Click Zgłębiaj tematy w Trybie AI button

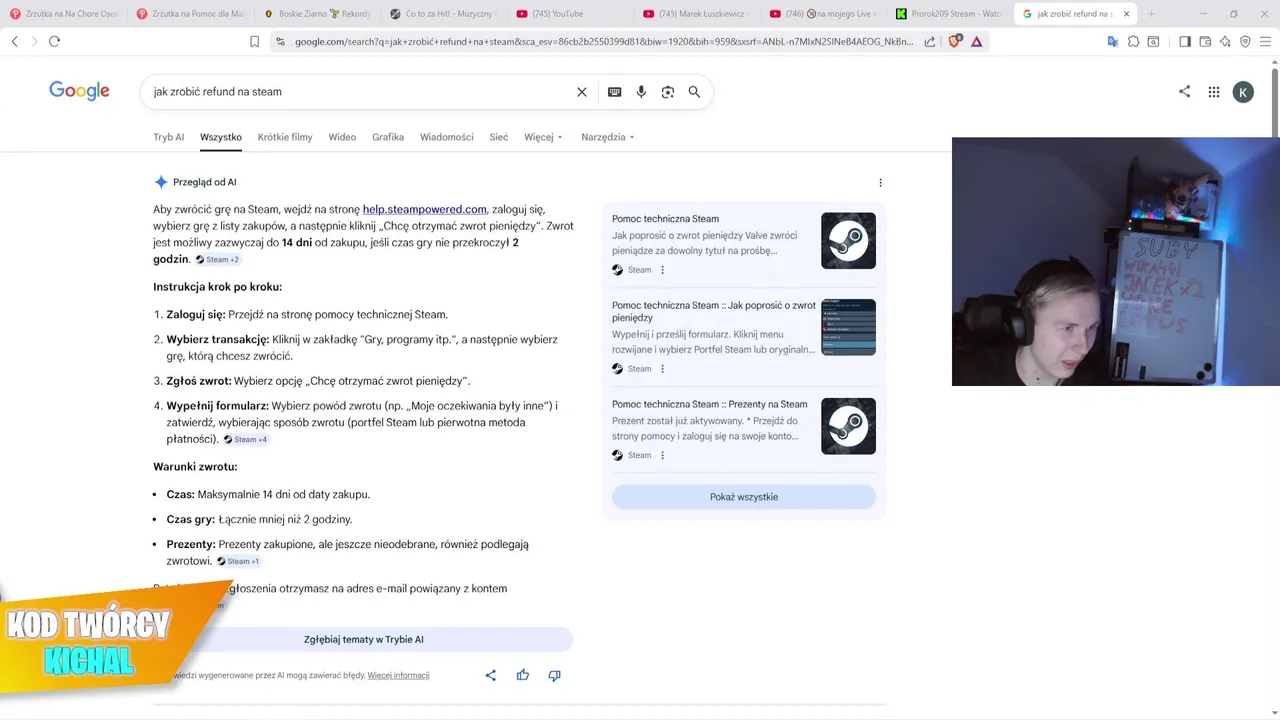(364, 639)
